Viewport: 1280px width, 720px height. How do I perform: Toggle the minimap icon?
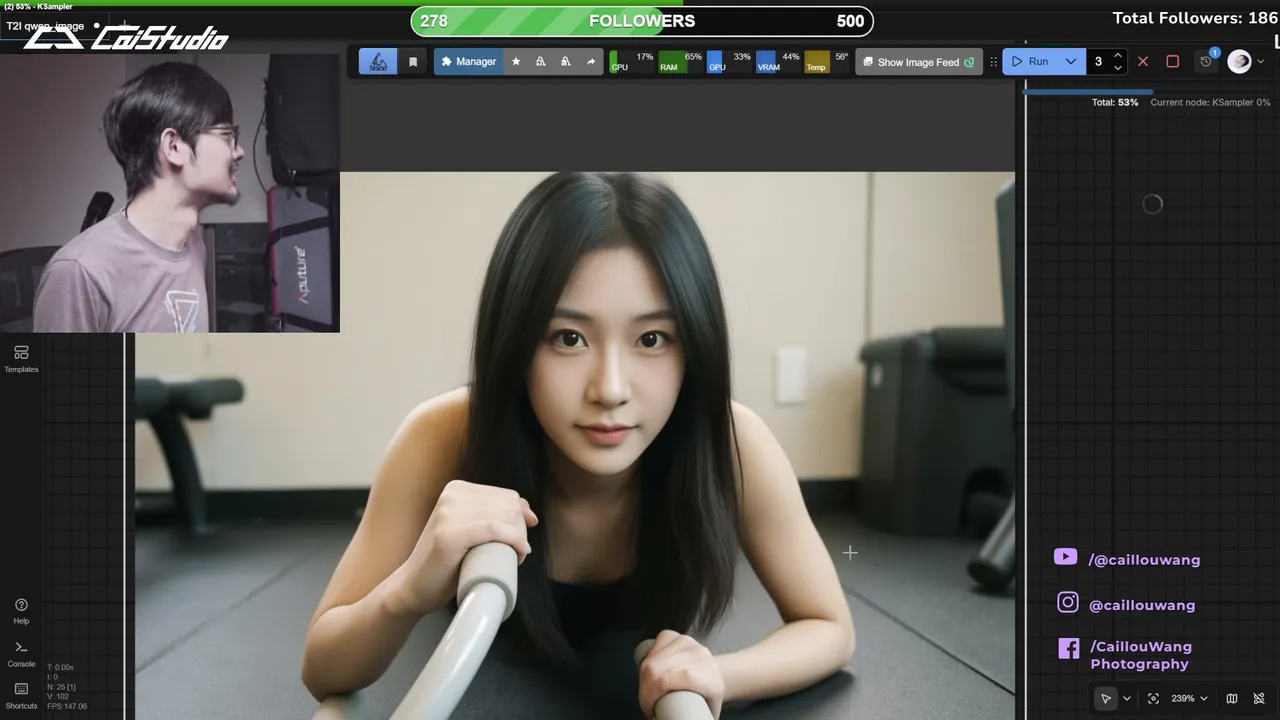click(x=1232, y=698)
